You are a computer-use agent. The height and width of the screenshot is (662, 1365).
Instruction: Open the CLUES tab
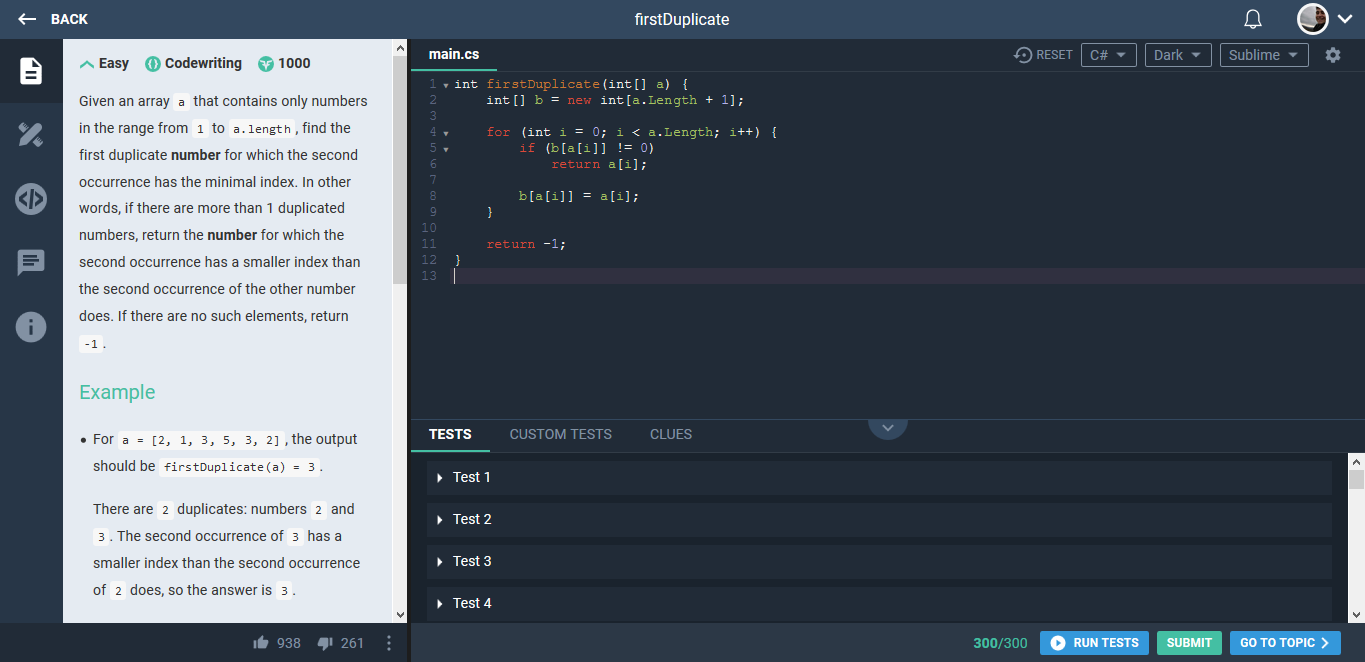point(670,434)
